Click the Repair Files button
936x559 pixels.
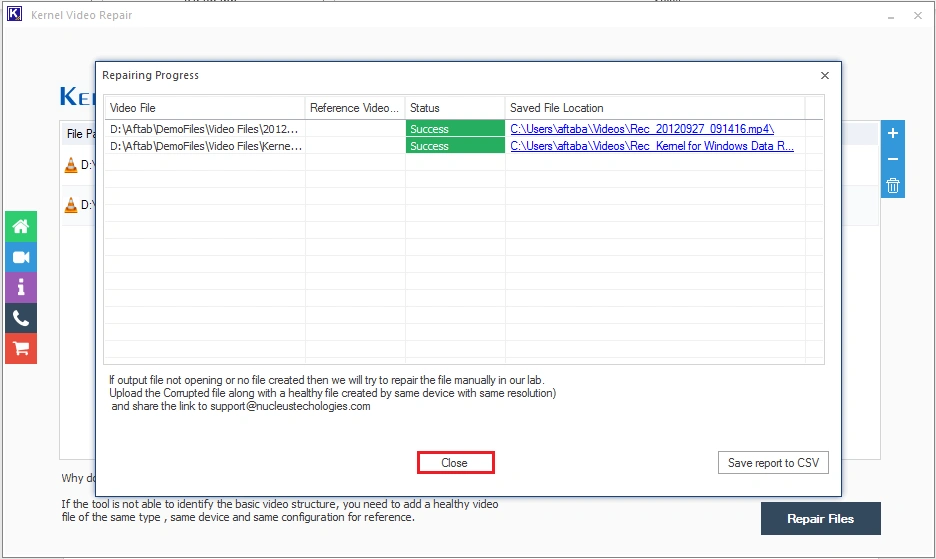click(x=820, y=518)
